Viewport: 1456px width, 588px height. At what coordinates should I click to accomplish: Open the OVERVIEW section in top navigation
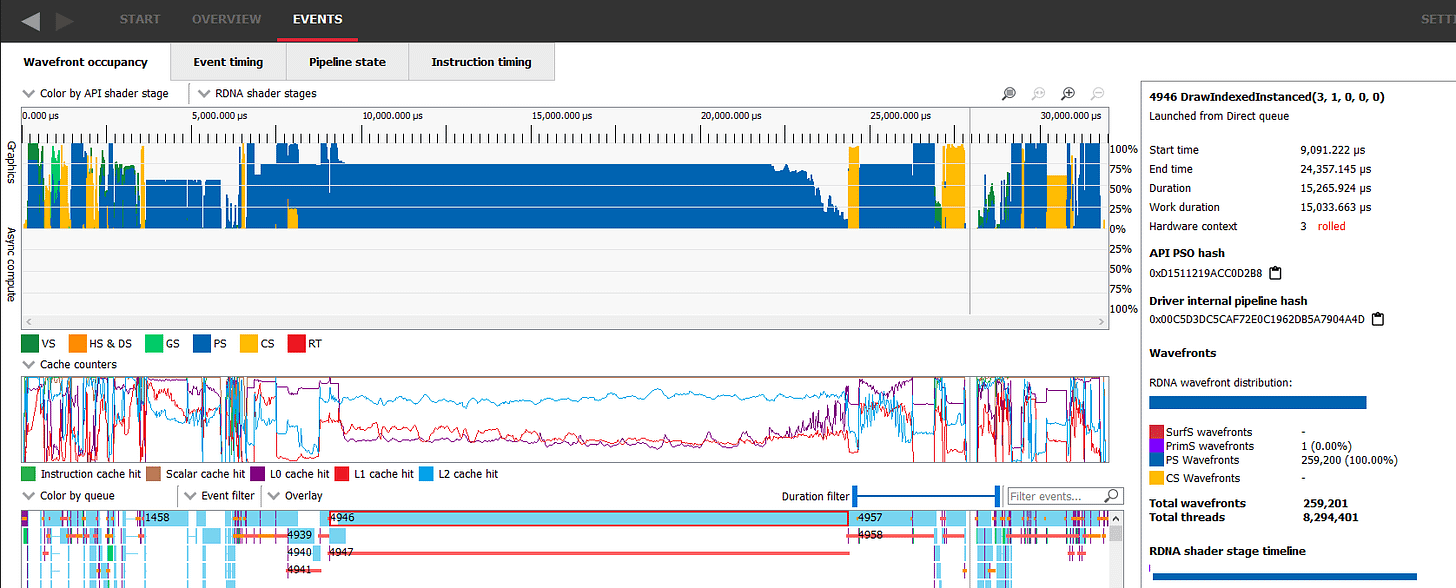[227, 19]
